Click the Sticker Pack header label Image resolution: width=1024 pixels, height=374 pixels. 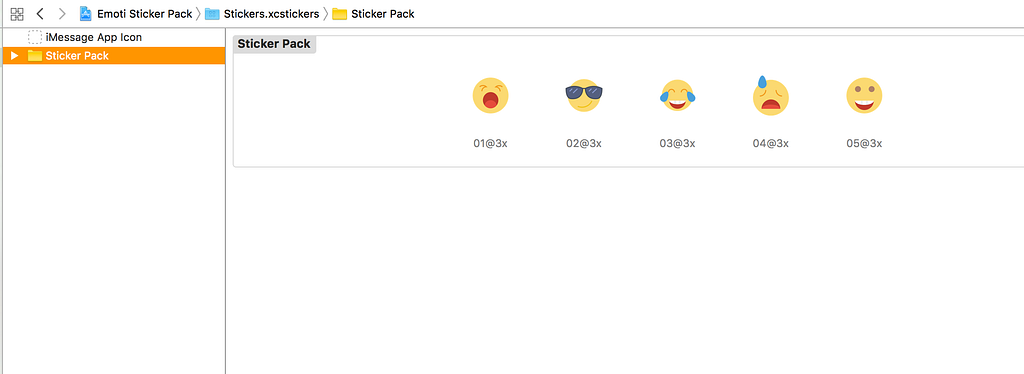(x=274, y=44)
